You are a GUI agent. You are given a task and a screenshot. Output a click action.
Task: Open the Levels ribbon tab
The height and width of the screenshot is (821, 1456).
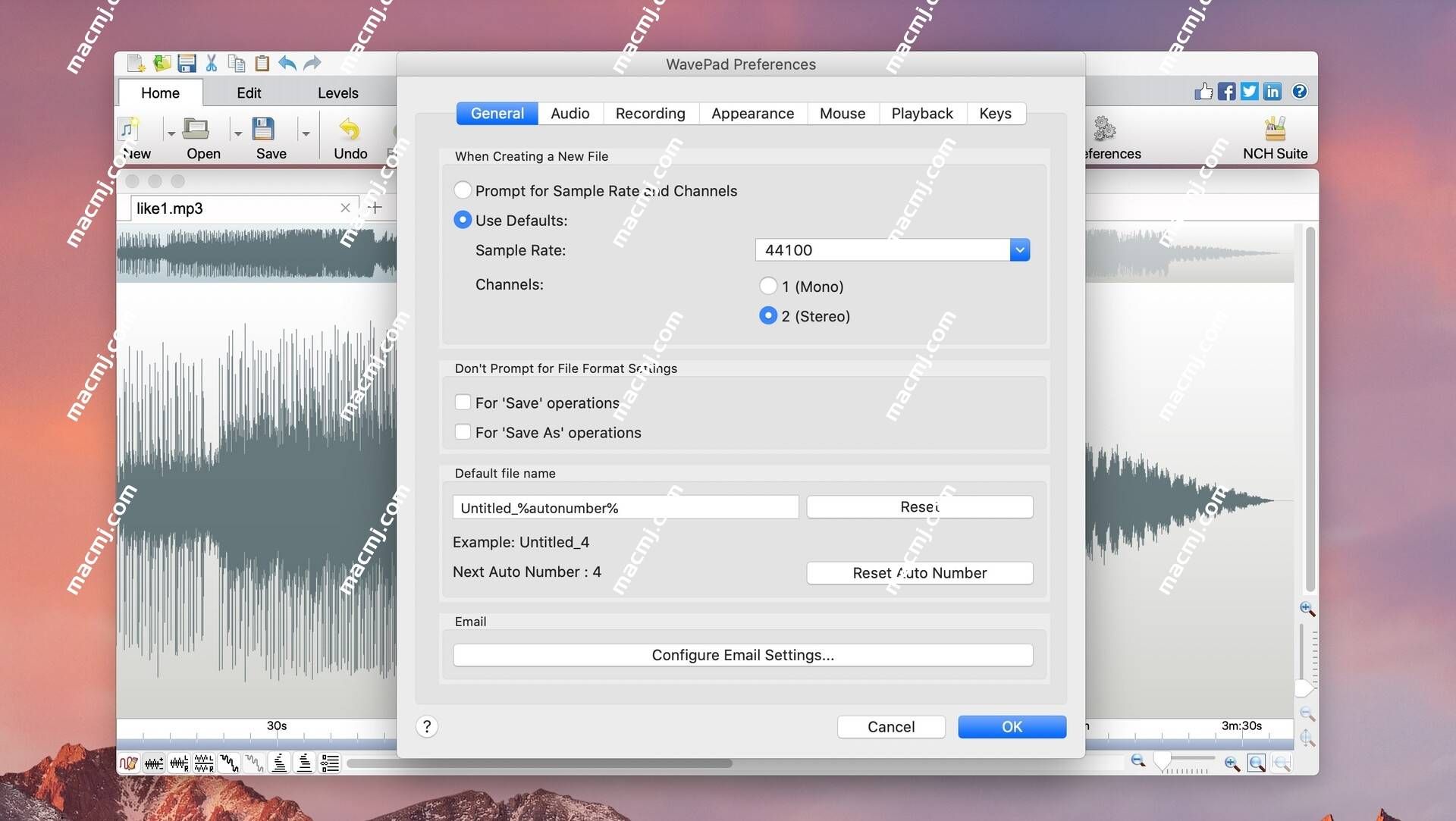click(x=337, y=92)
